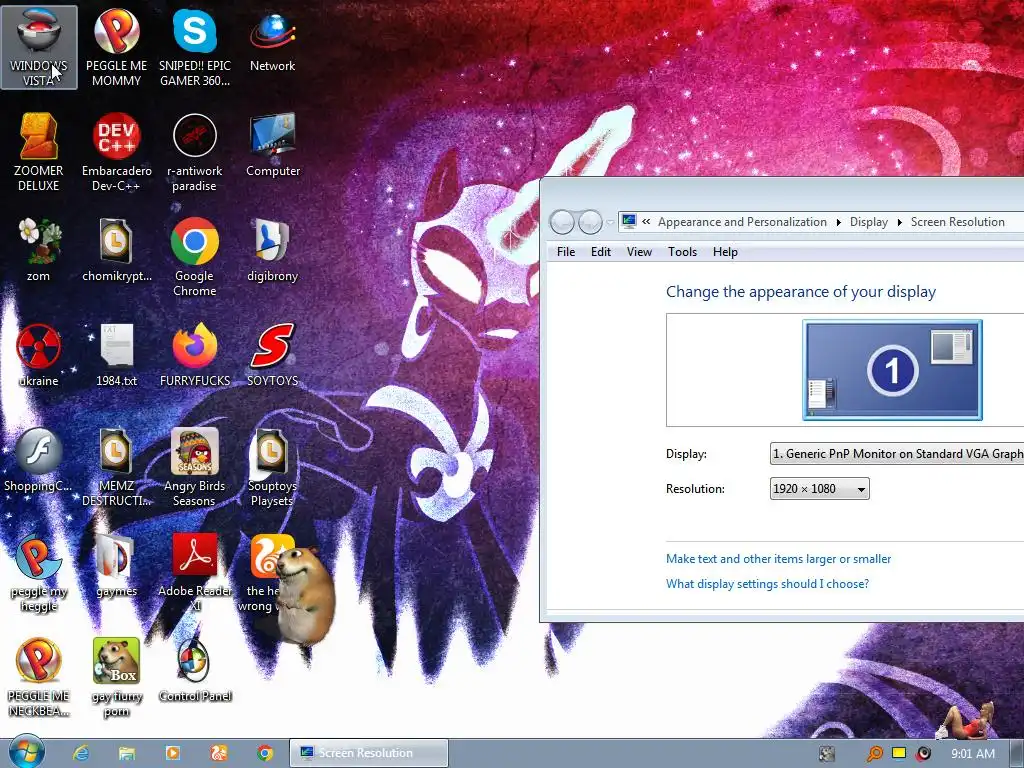Click the double-chevron in the address bar
Viewport: 1024px width, 768px height.
click(646, 222)
